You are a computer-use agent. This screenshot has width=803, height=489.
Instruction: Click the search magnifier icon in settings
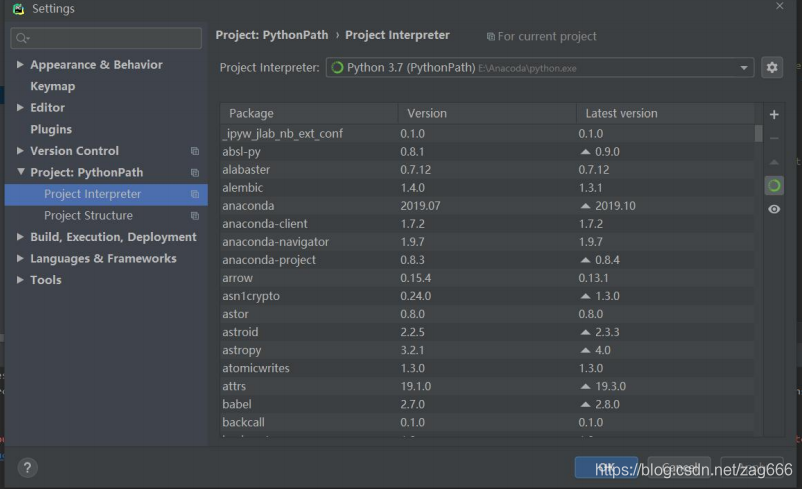pos(22,38)
